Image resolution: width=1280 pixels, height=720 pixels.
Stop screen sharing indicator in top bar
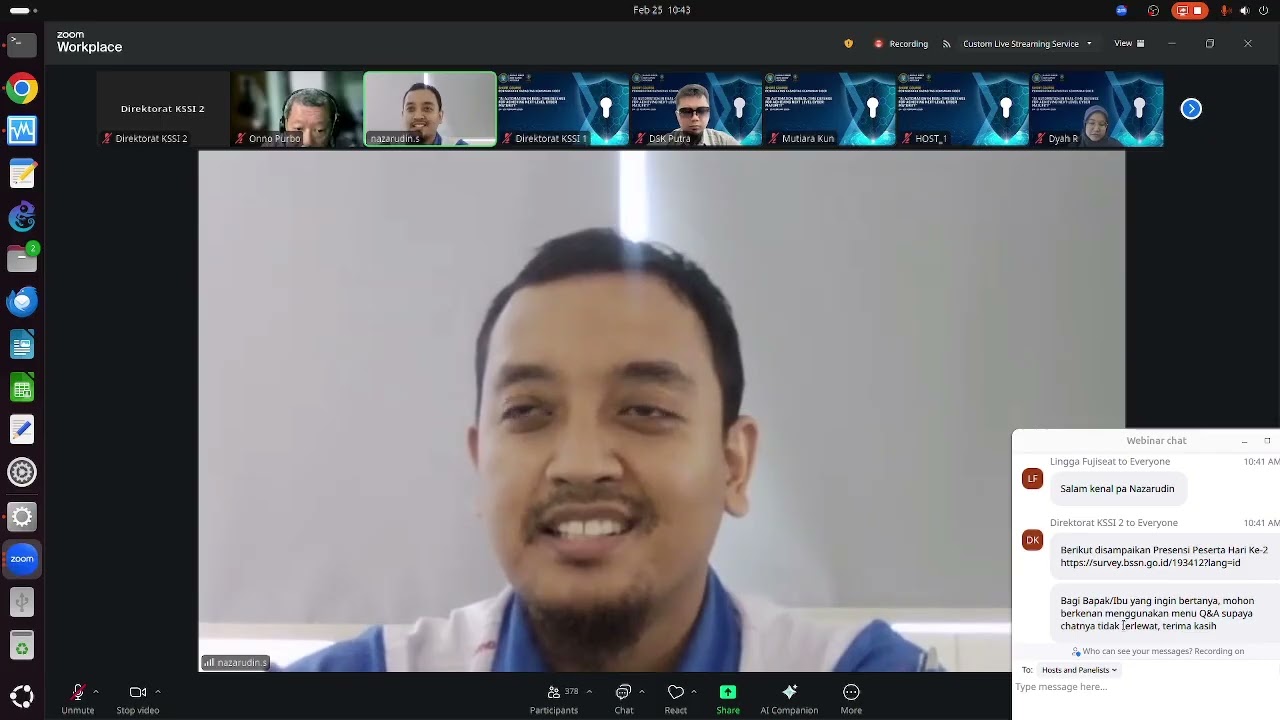pyautogui.click(x=1190, y=10)
